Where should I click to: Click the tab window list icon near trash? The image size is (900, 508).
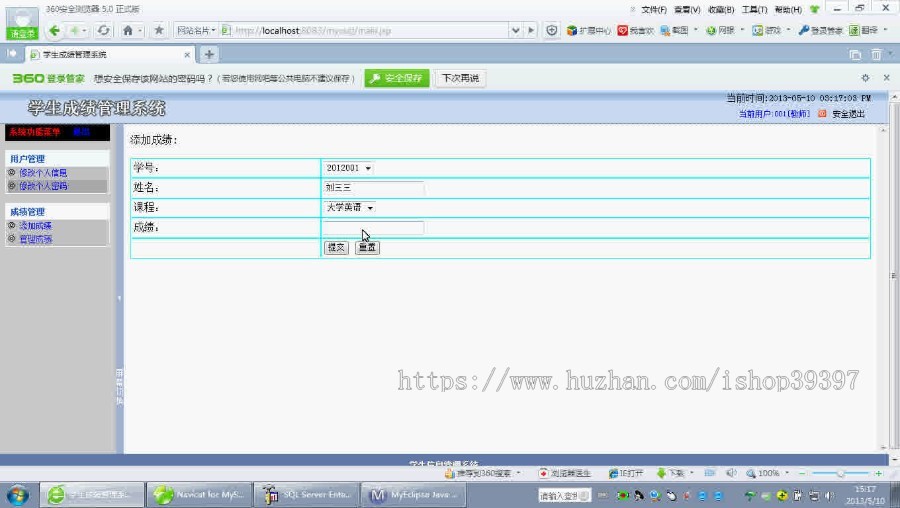(x=855, y=55)
